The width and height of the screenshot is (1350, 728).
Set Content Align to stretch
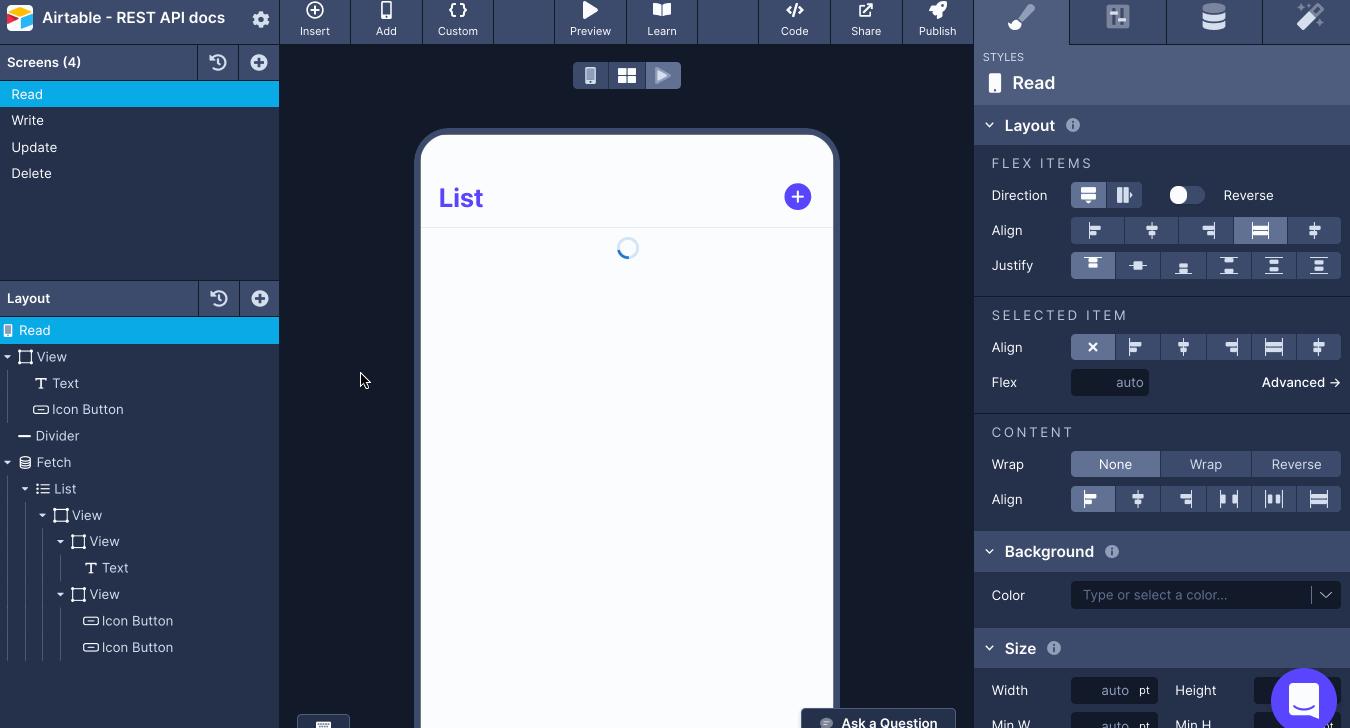(x=1319, y=500)
